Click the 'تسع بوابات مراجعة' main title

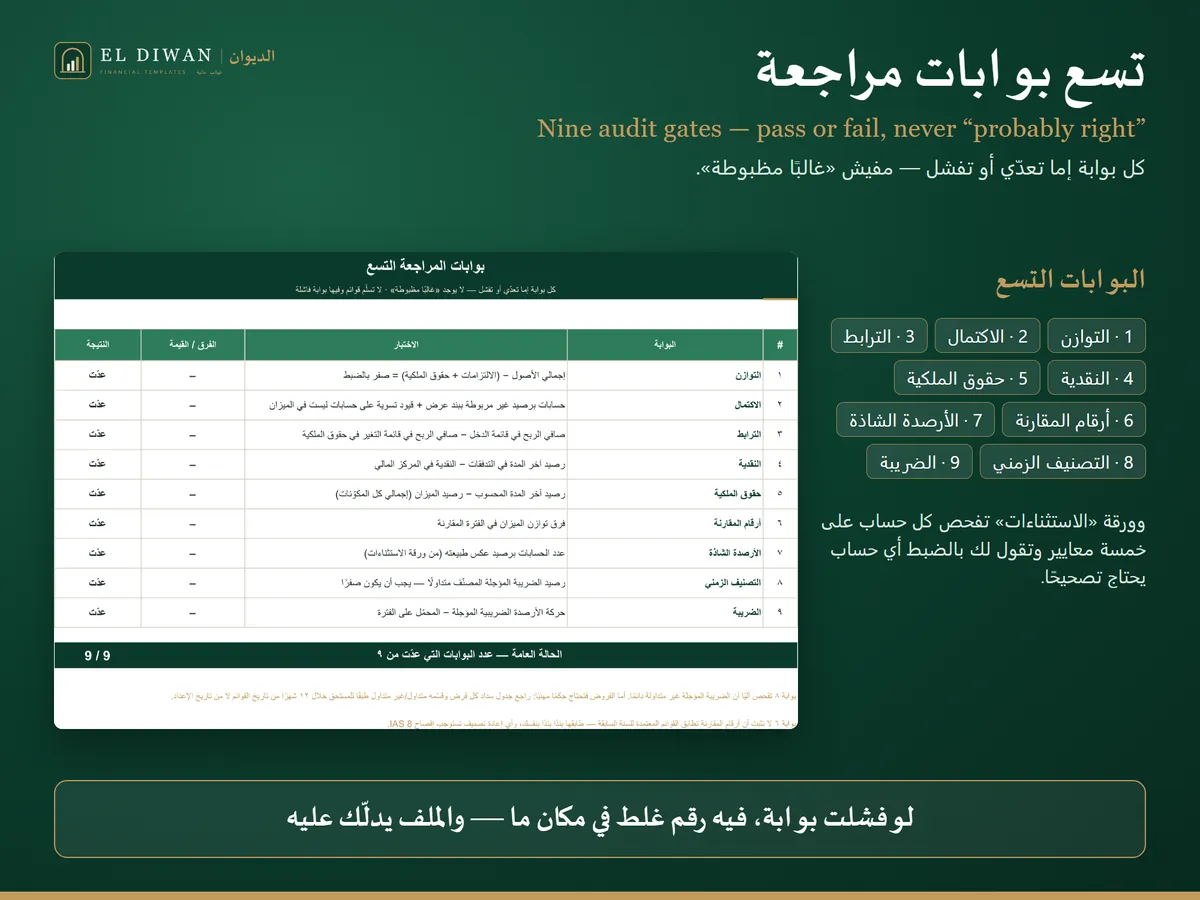[951, 74]
